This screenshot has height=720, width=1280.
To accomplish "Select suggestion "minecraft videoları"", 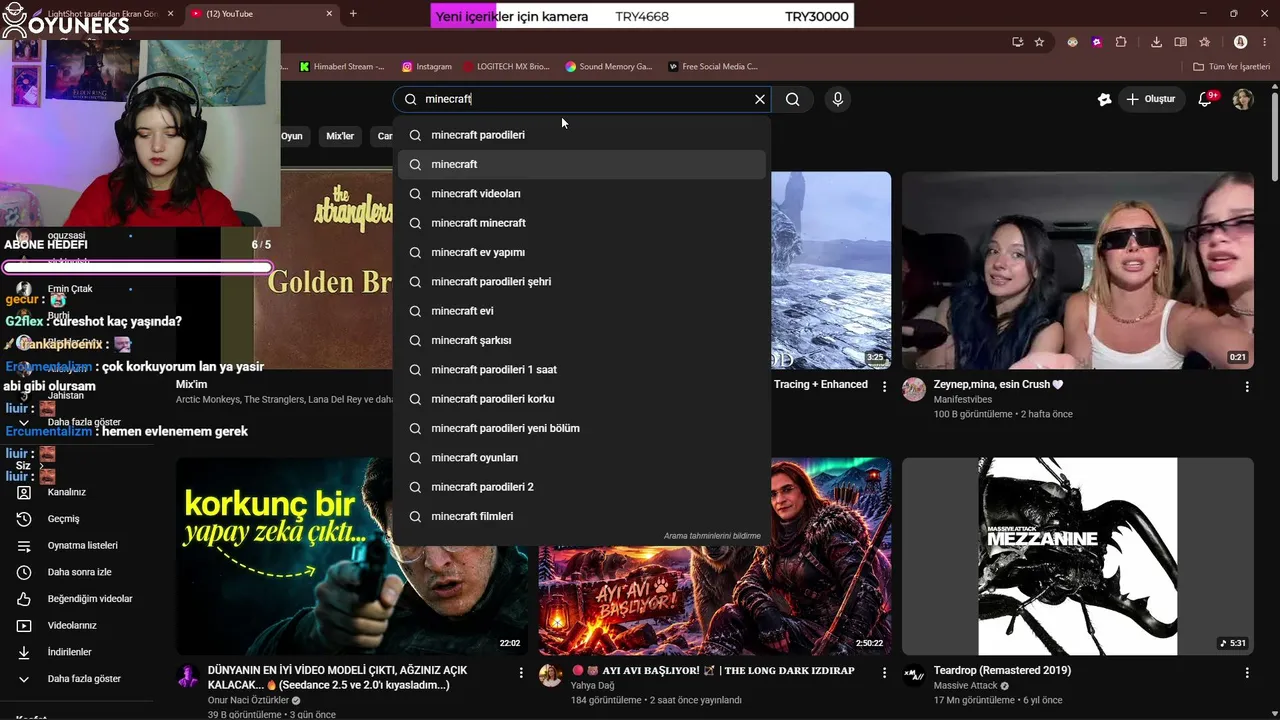I will point(582,193).
